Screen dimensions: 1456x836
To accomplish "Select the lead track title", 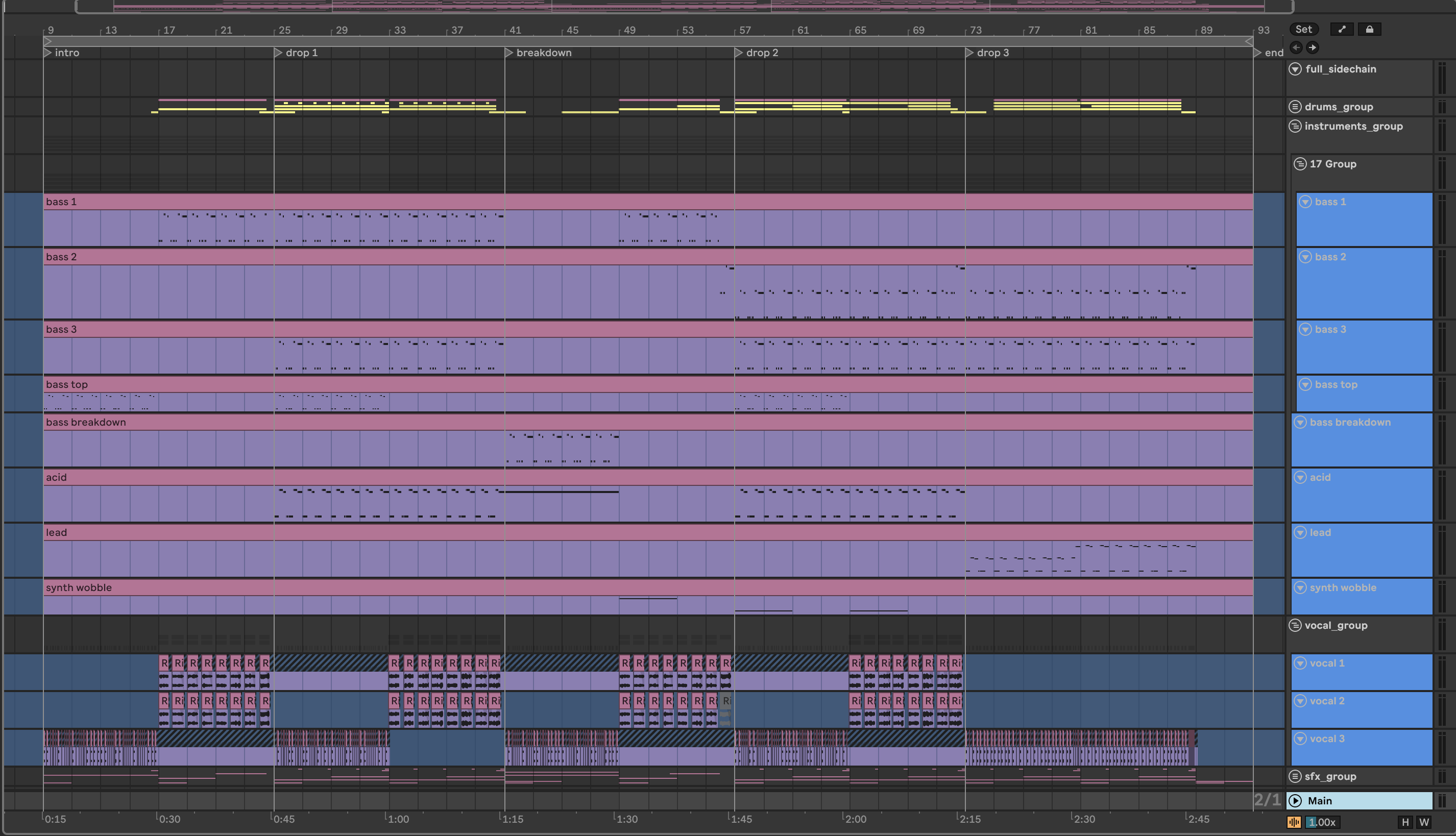I will click(1320, 532).
